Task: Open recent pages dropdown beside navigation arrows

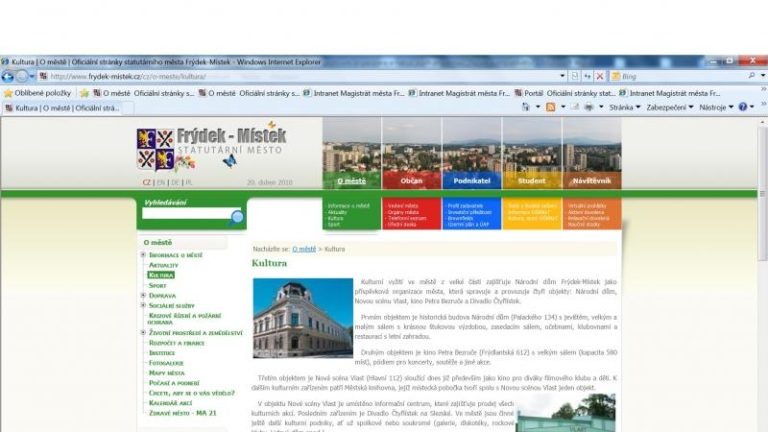Action: click(32, 76)
